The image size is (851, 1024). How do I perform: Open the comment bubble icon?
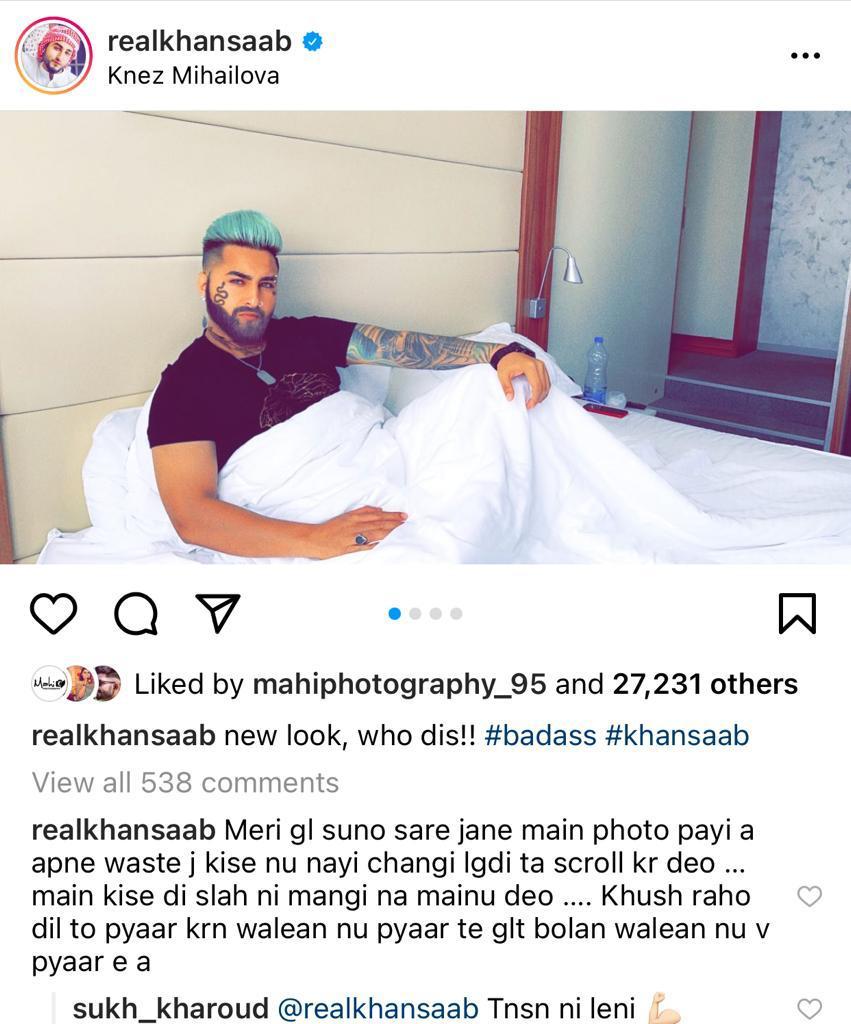[x=136, y=614]
